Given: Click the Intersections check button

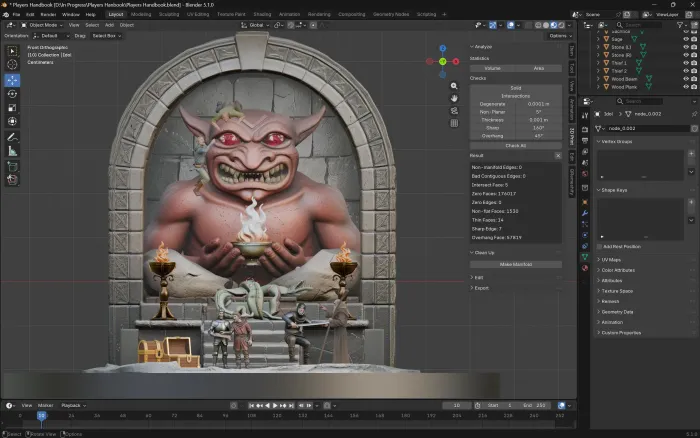Looking at the screenshot, I should coord(516,96).
